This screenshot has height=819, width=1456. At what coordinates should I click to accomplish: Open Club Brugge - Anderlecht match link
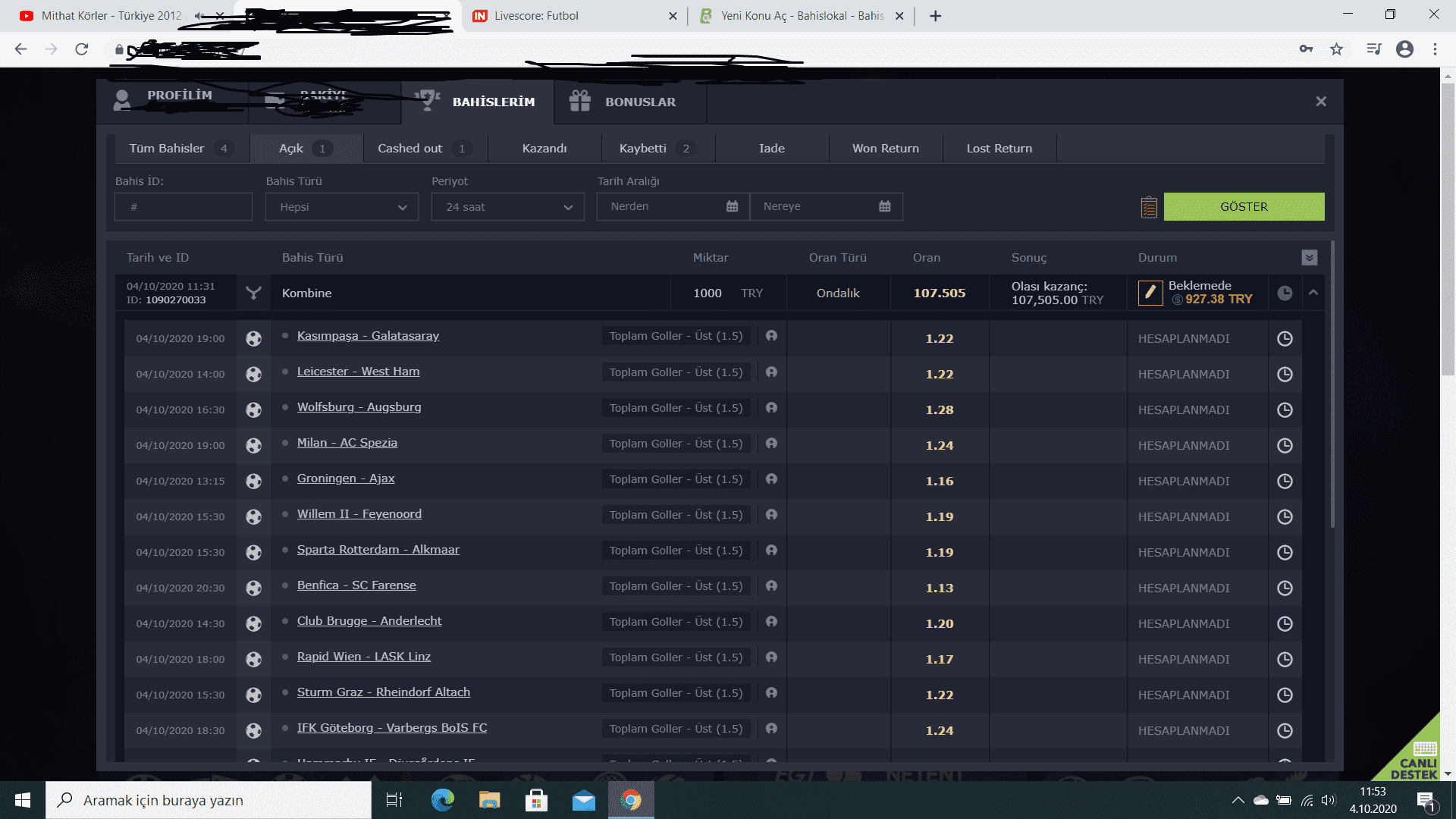[369, 621]
